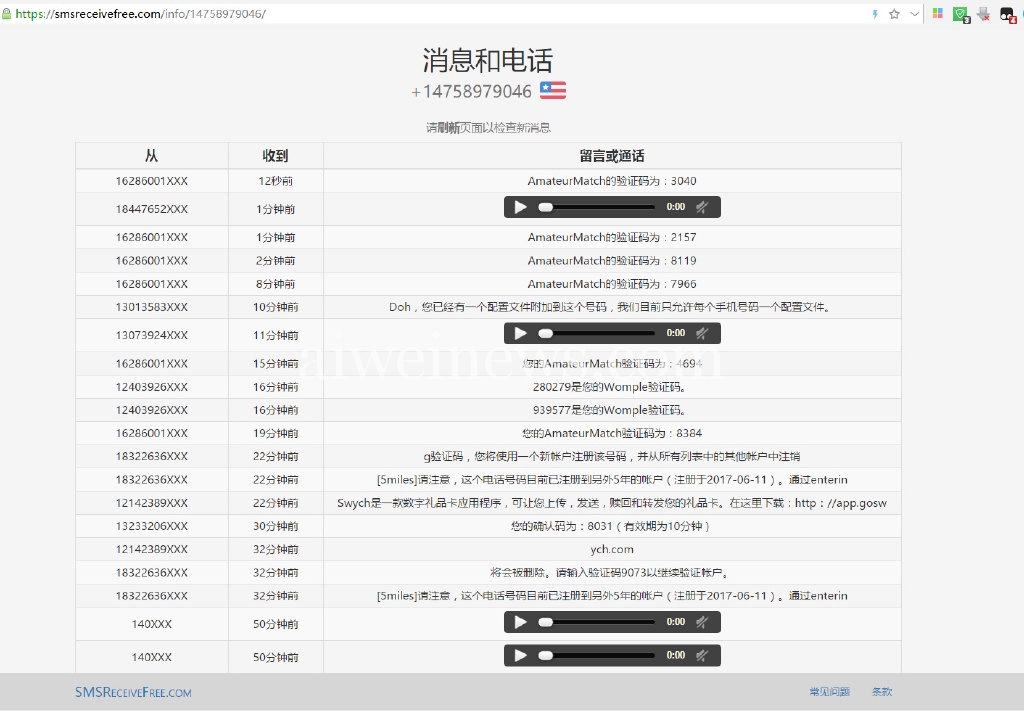
Task: Click the ych.com message cell
Action: tap(612, 549)
